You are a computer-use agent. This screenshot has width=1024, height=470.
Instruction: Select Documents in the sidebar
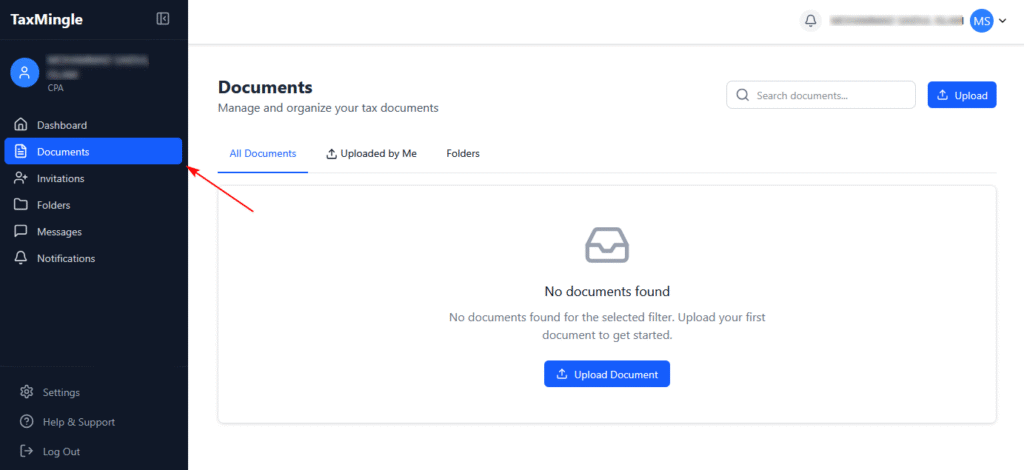pyautogui.click(x=62, y=152)
